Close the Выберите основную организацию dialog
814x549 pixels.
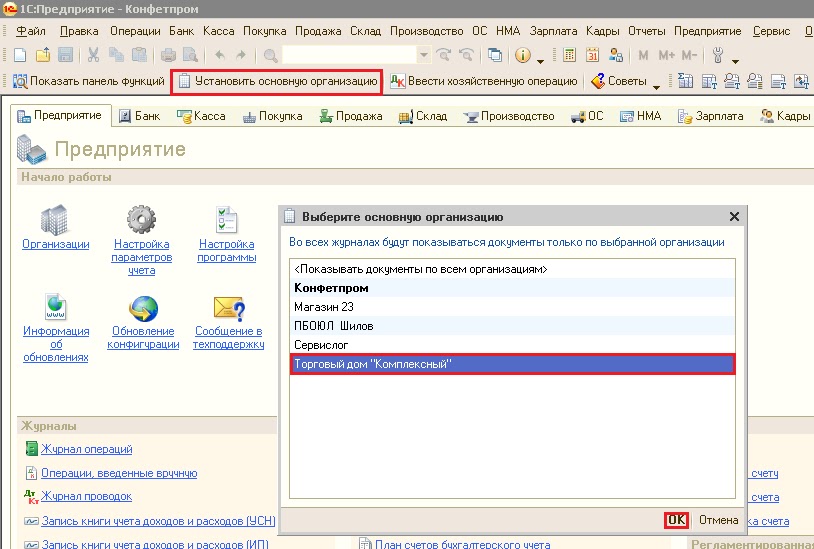point(734,217)
